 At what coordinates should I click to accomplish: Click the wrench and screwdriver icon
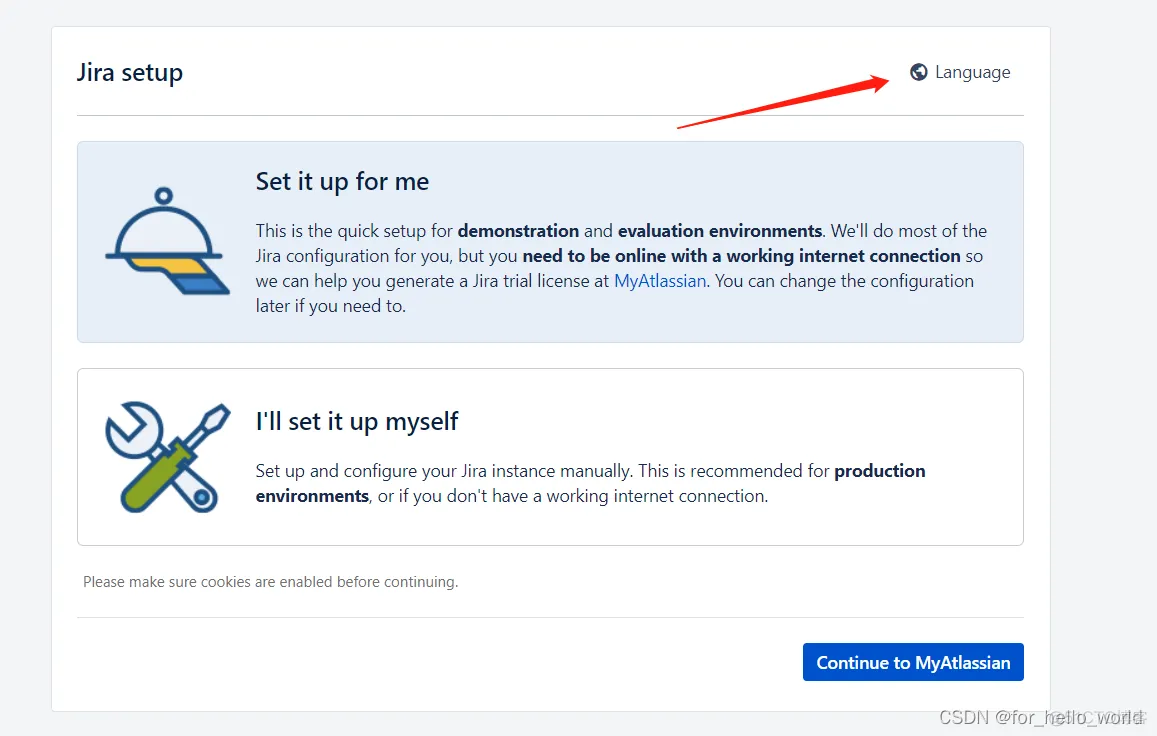(x=167, y=457)
